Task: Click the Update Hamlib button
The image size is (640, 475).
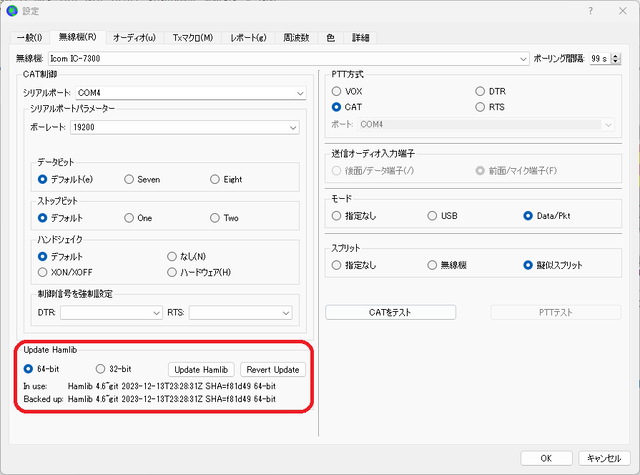Action: [201, 370]
